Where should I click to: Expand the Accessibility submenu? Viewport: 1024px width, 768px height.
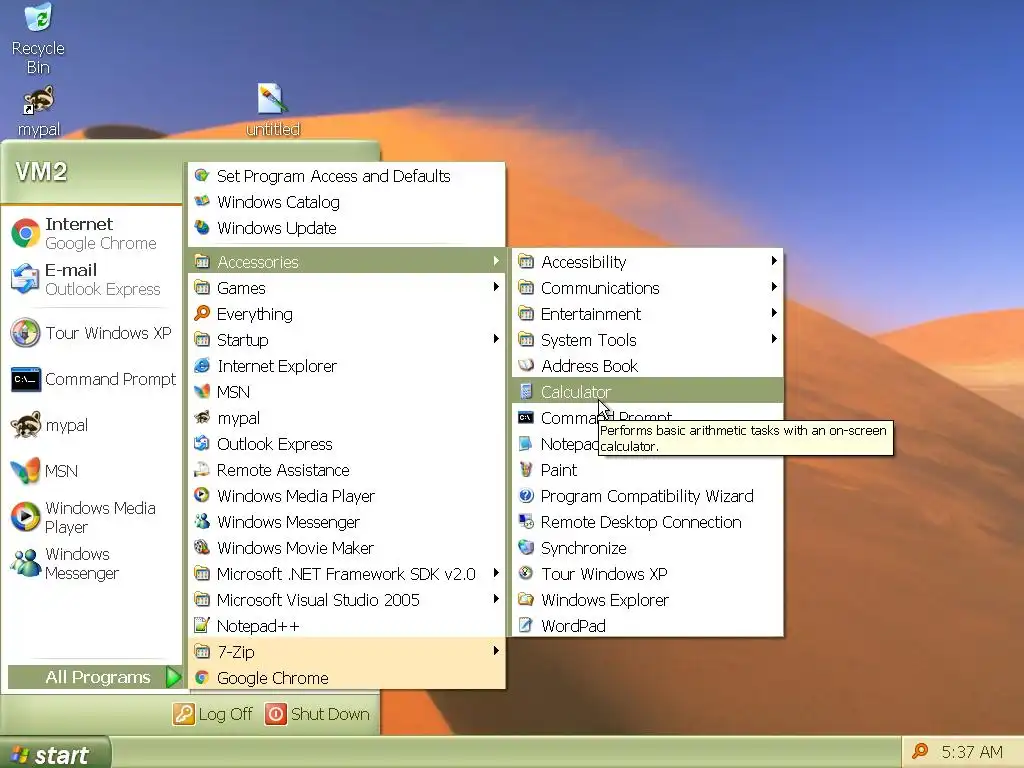tap(648, 261)
